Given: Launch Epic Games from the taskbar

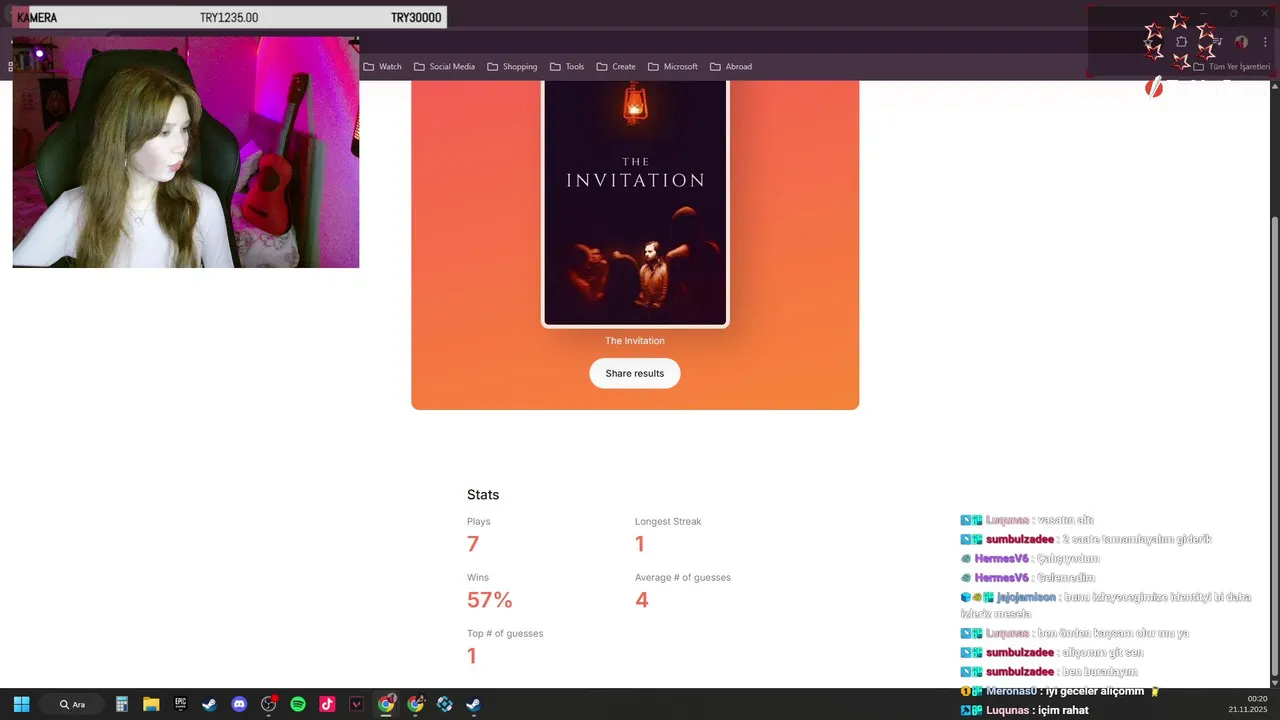Looking at the screenshot, I should pyautogui.click(x=180, y=704).
